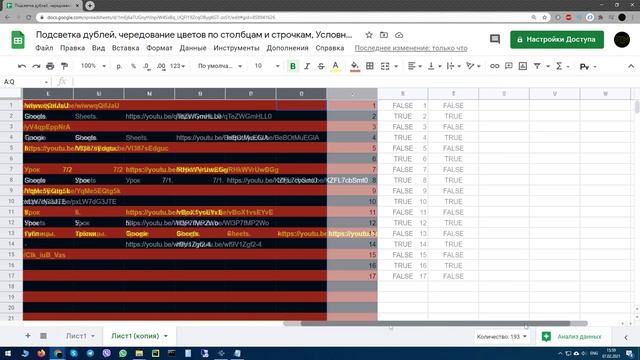Image resolution: width=640 pixels, height=360 pixels.
Task: Show all sheets list
Action: point(43,336)
